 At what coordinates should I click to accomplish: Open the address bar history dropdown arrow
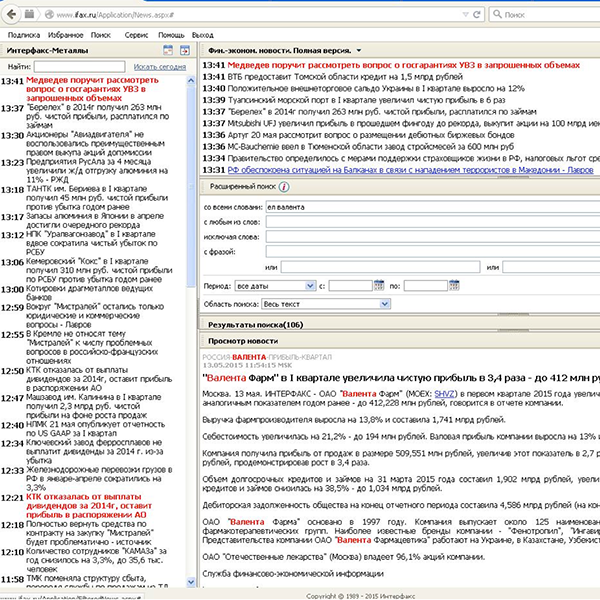(x=465, y=15)
